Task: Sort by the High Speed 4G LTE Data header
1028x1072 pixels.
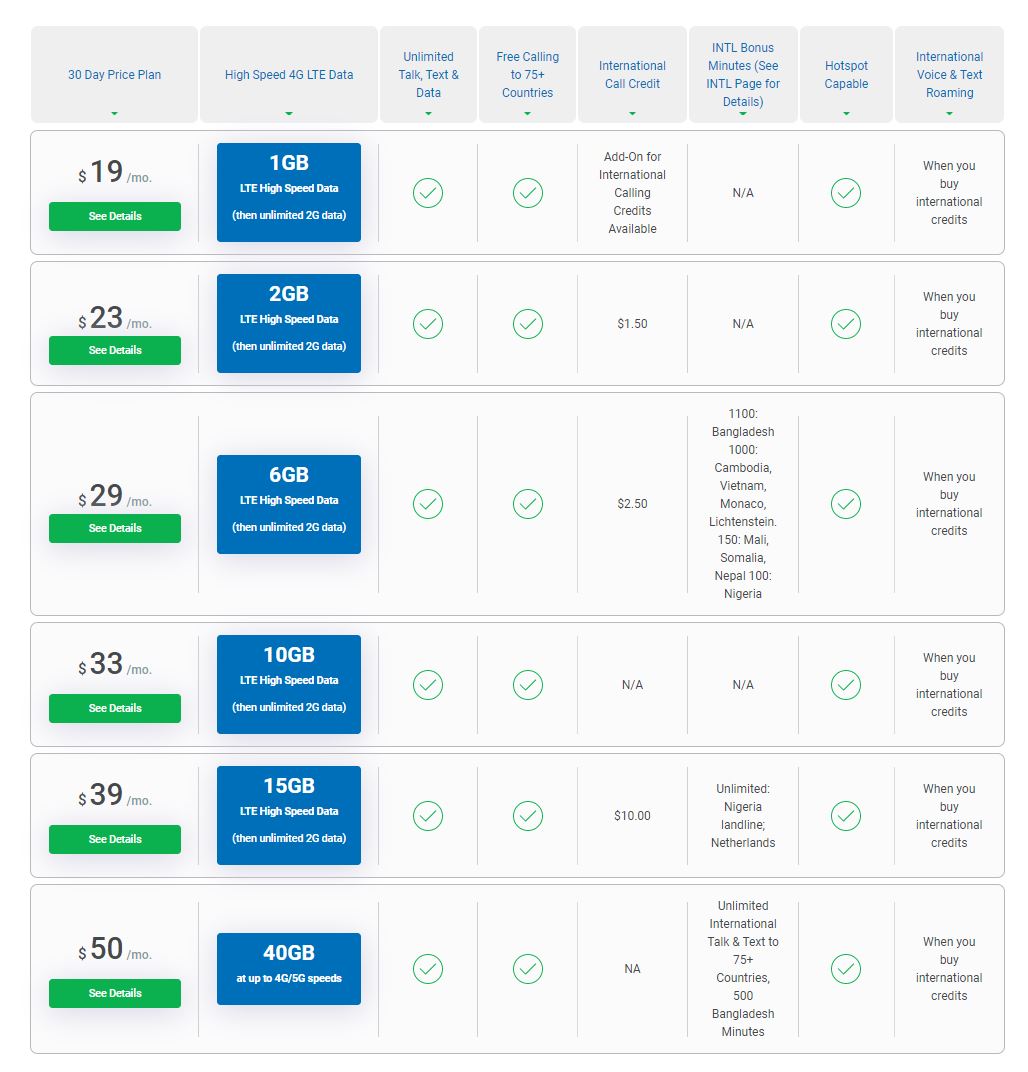Action: coord(288,75)
